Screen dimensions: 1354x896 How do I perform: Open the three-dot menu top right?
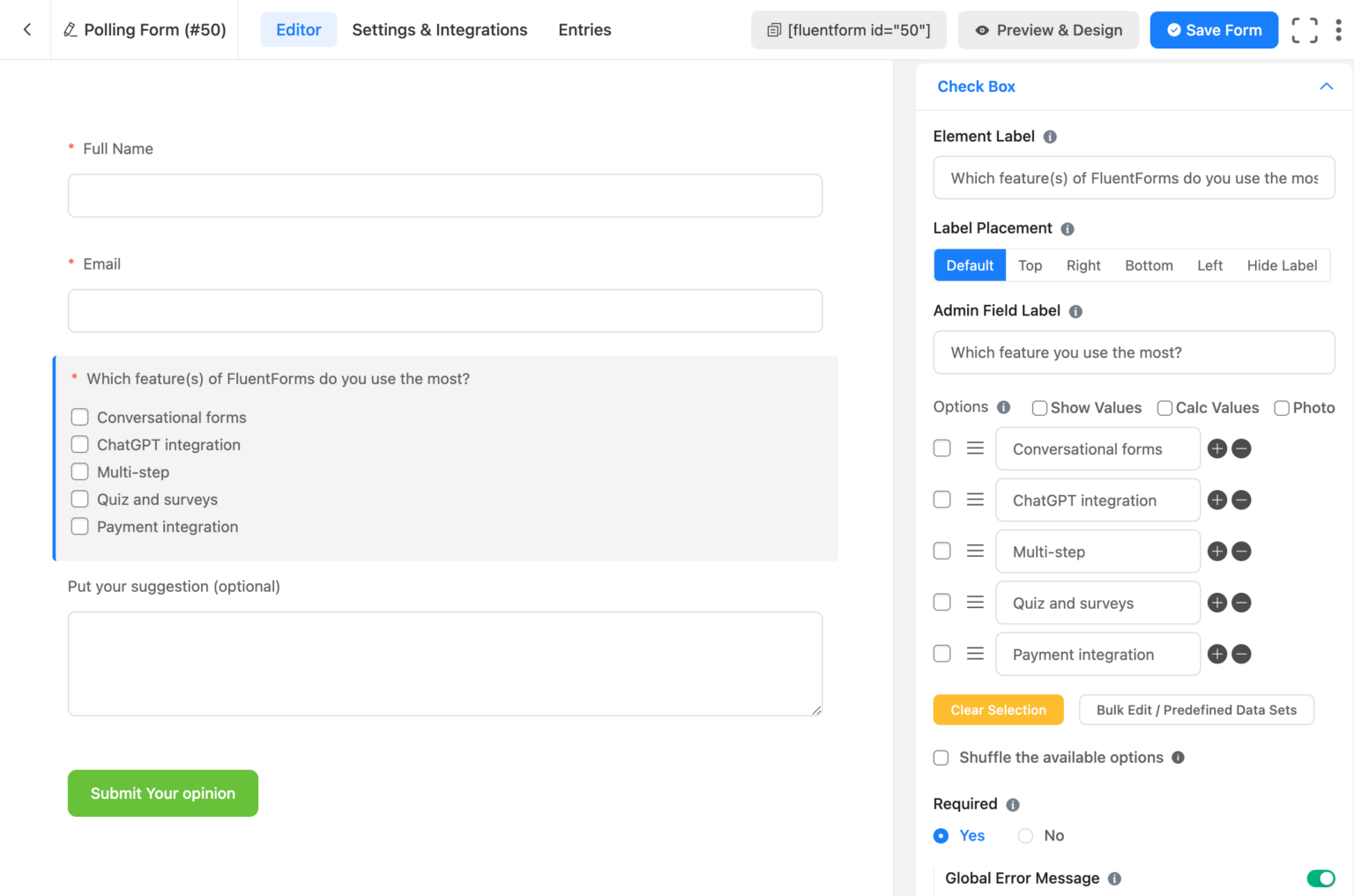point(1339,29)
